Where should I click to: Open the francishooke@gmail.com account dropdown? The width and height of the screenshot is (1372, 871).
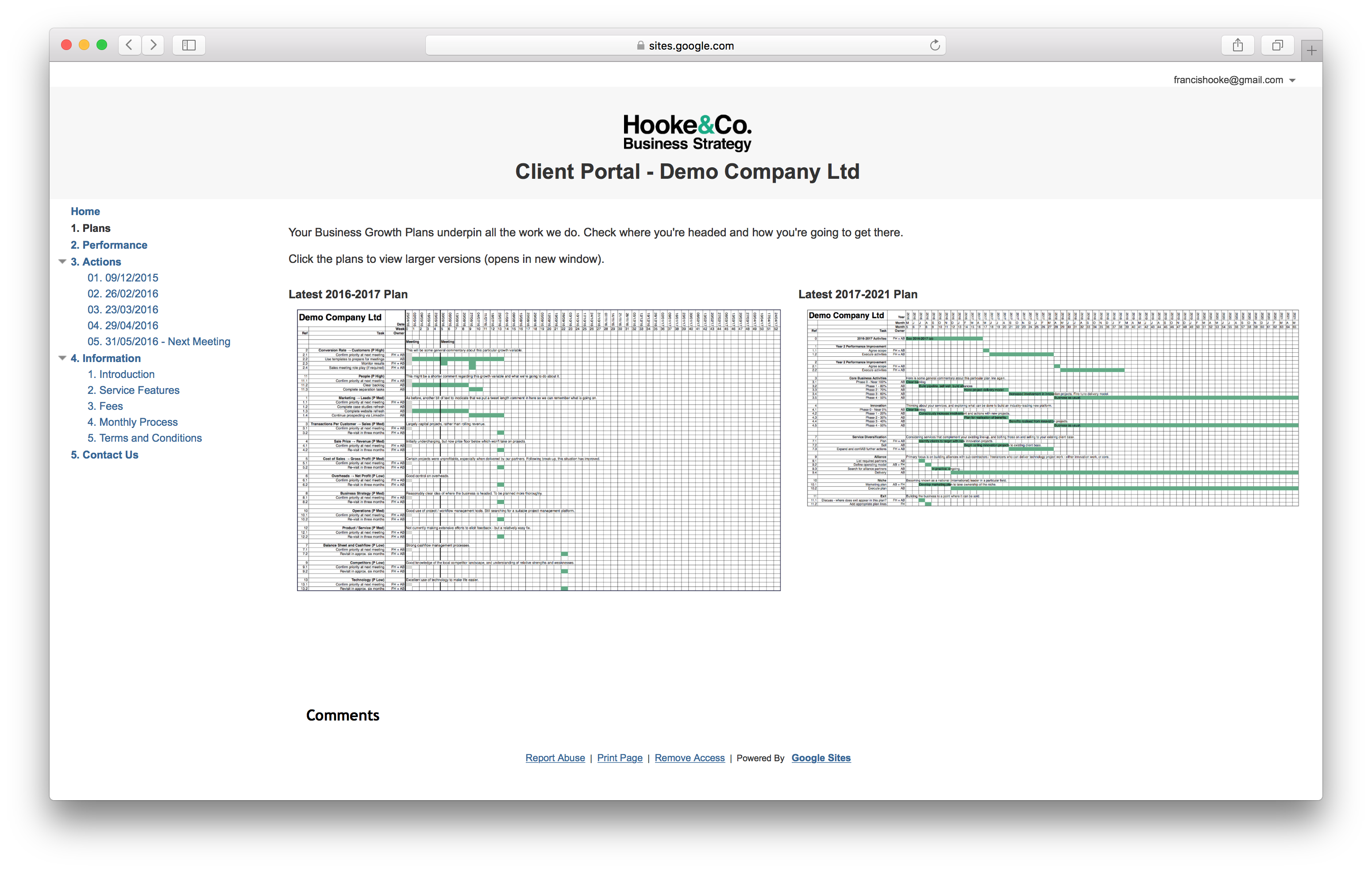[1292, 80]
